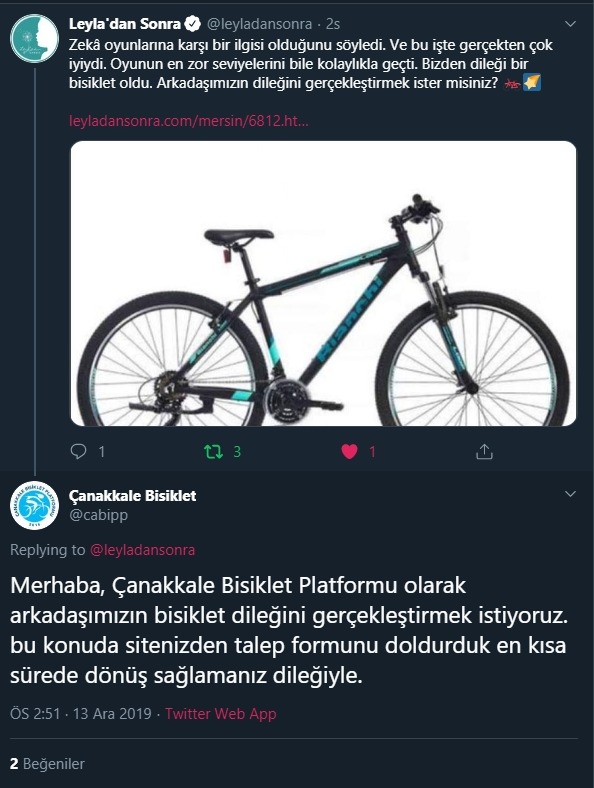Open Çanakkale Bisiklet profile avatar
The image size is (594, 788).
tap(35, 505)
